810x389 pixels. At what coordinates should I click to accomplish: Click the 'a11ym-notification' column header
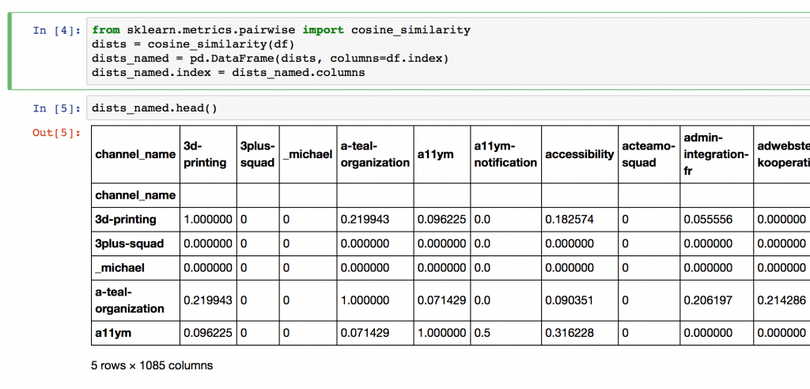[505, 154]
